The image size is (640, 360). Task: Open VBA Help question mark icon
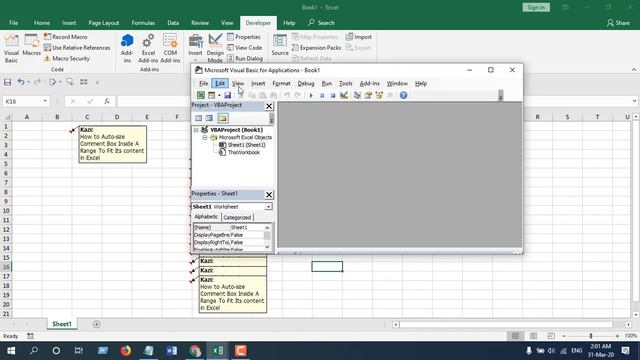[403, 95]
